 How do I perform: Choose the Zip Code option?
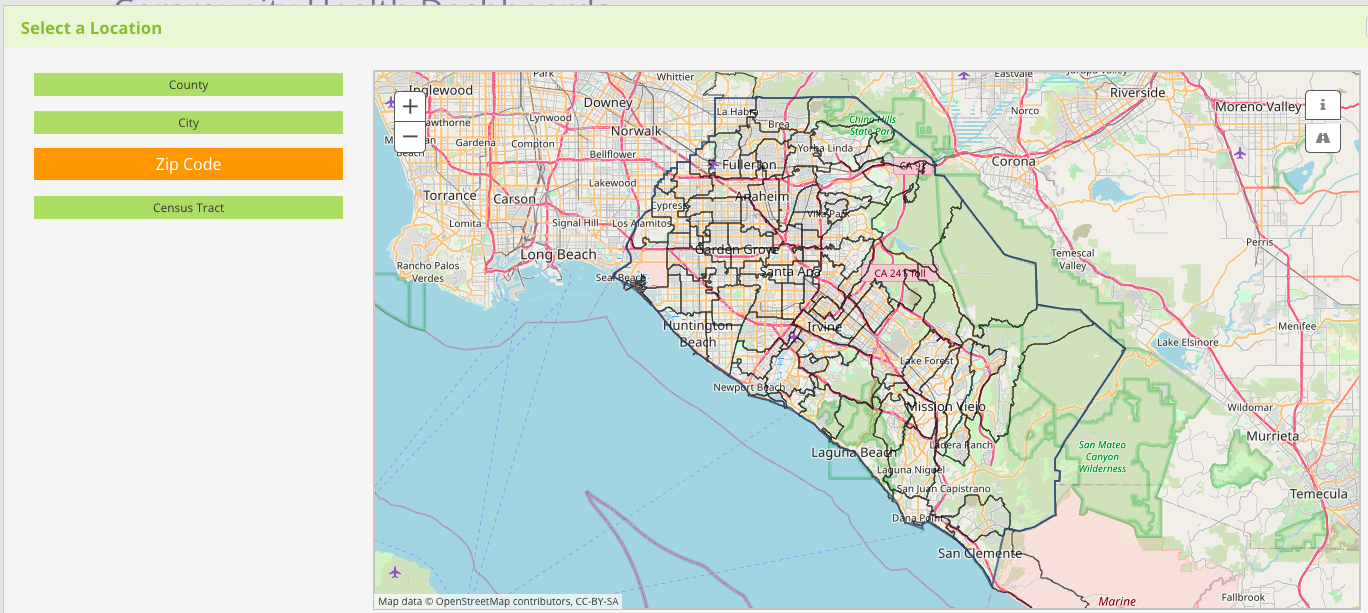(188, 164)
